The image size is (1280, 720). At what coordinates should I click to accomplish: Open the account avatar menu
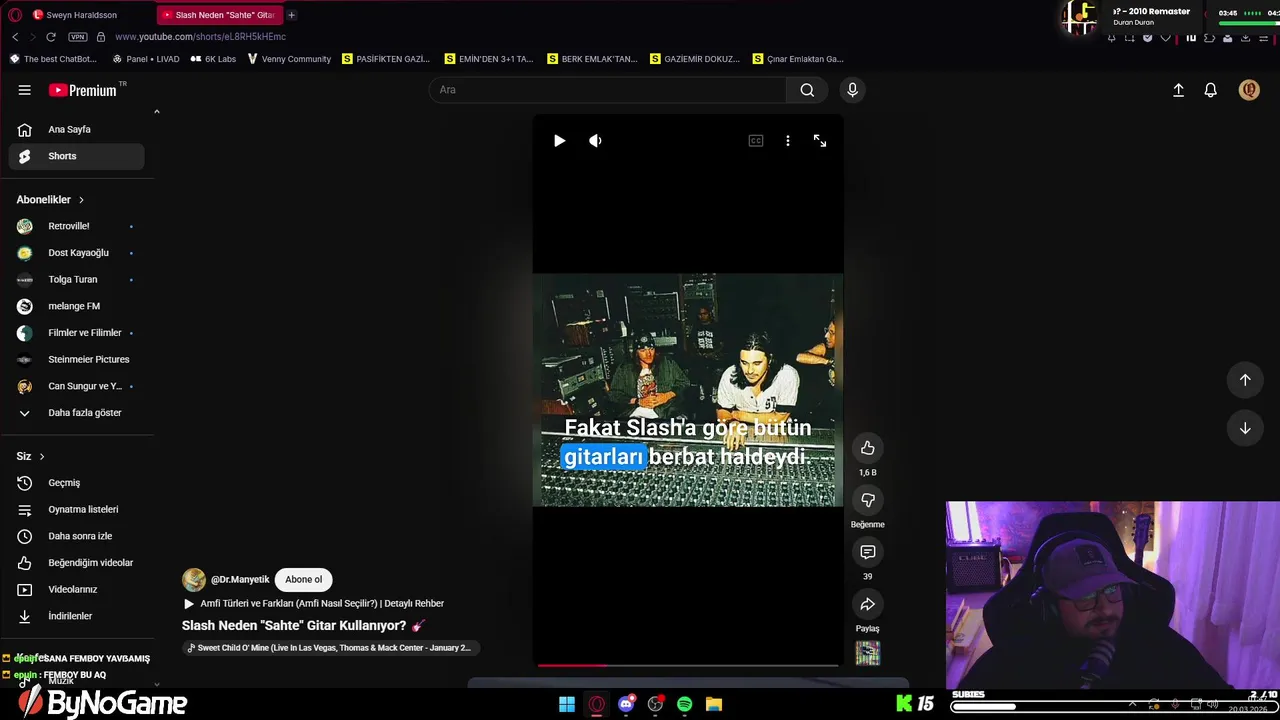[x=1249, y=90]
